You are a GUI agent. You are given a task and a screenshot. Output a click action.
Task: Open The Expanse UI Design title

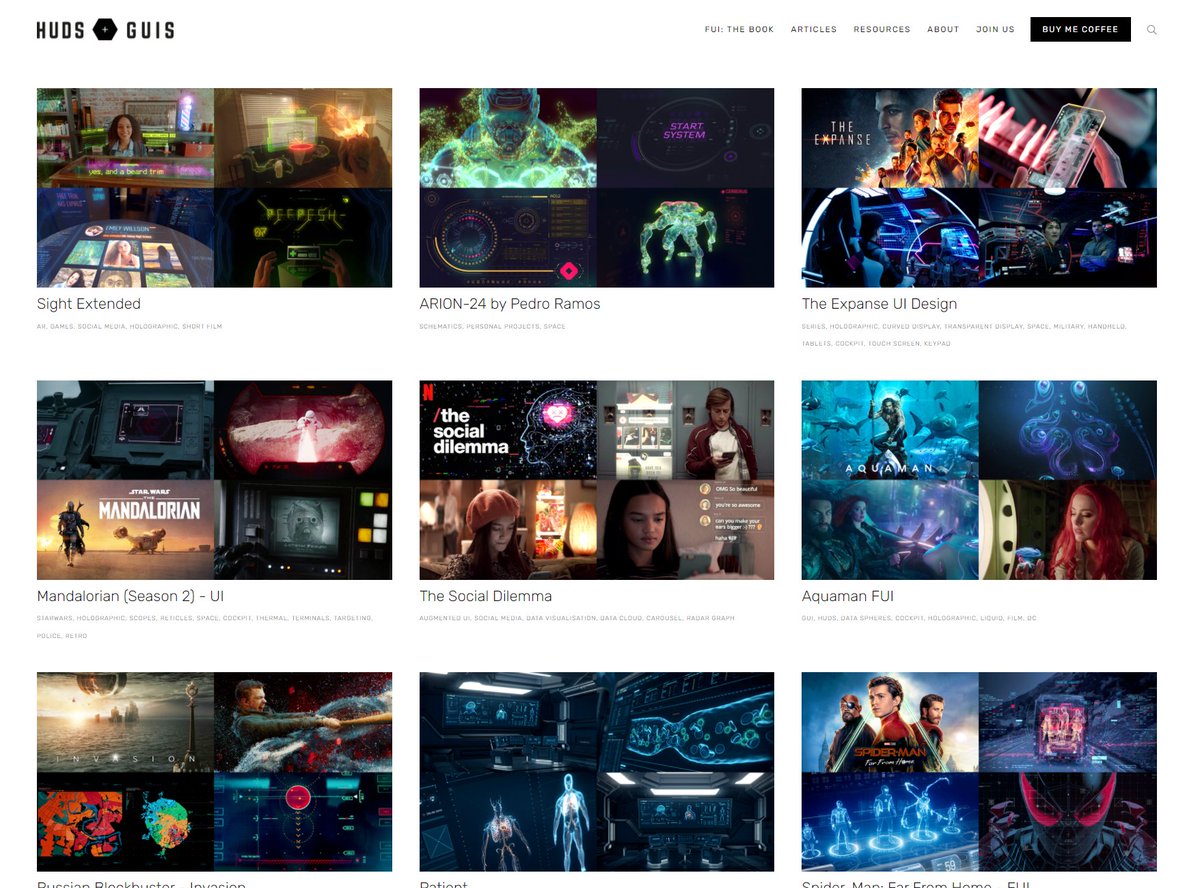tap(879, 304)
